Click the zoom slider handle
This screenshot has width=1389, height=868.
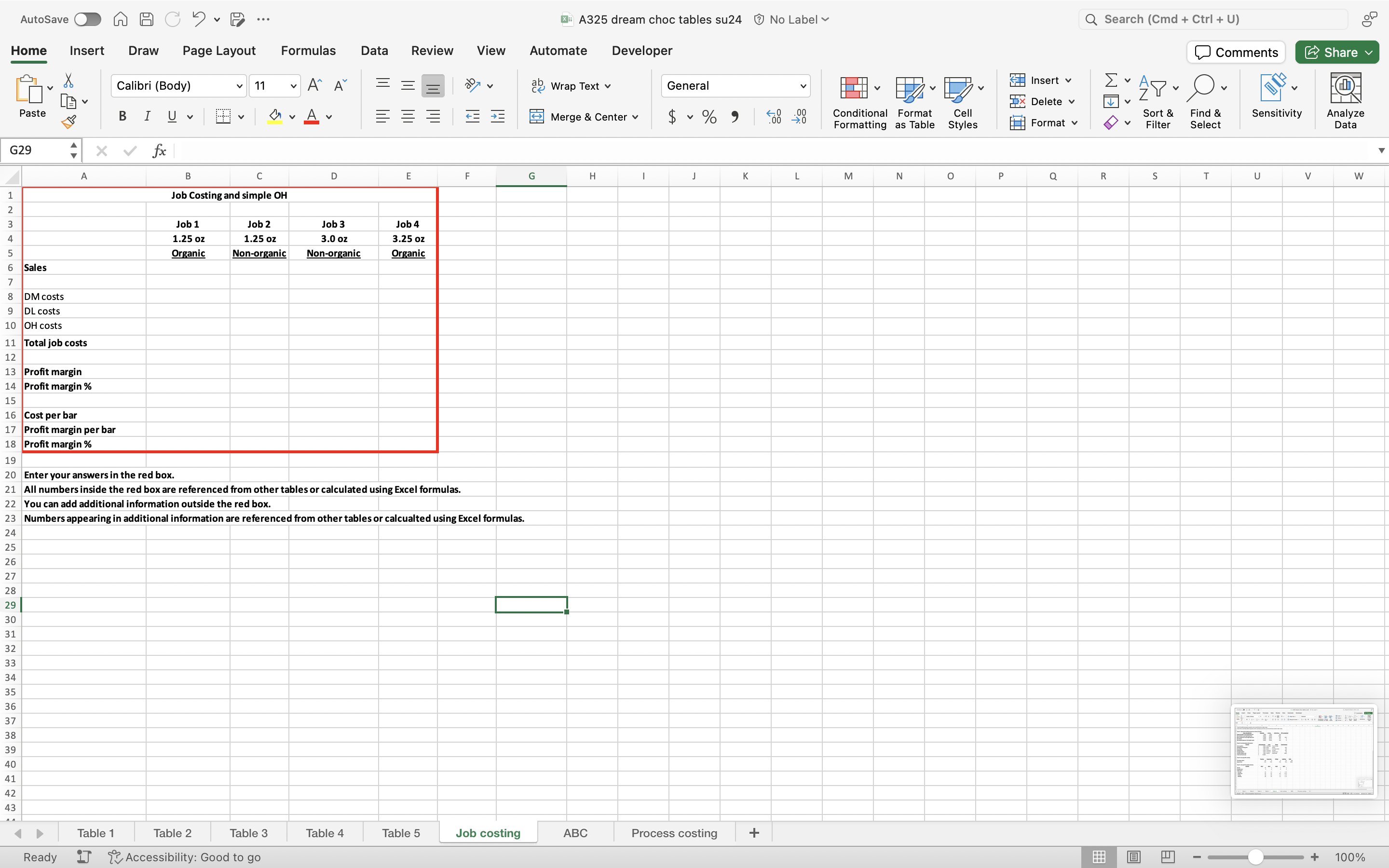(1255, 856)
